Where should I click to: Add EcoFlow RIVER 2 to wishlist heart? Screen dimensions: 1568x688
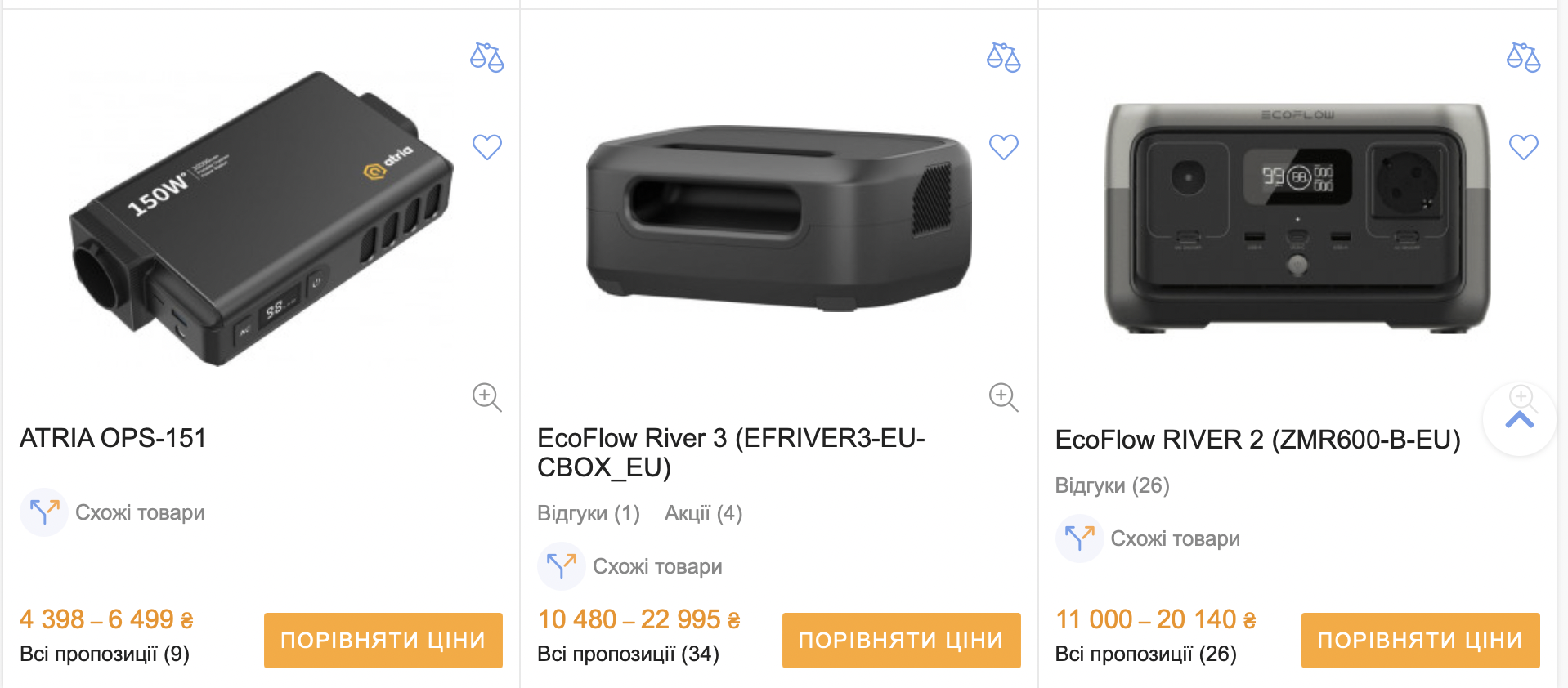[x=1523, y=147]
